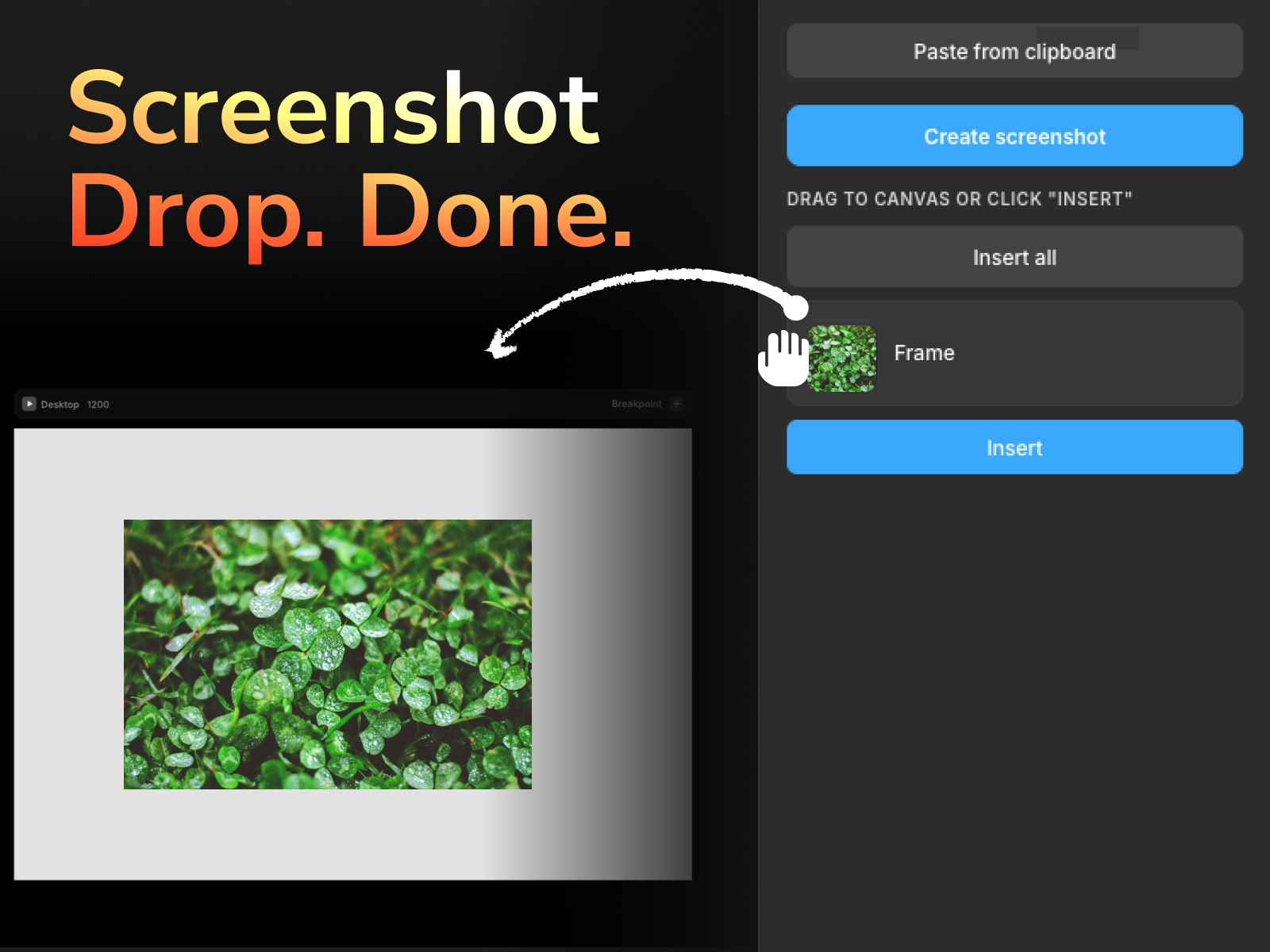This screenshot has width=1270, height=952.
Task: Click the play preview icon beside Desktop
Action: (29, 404)
